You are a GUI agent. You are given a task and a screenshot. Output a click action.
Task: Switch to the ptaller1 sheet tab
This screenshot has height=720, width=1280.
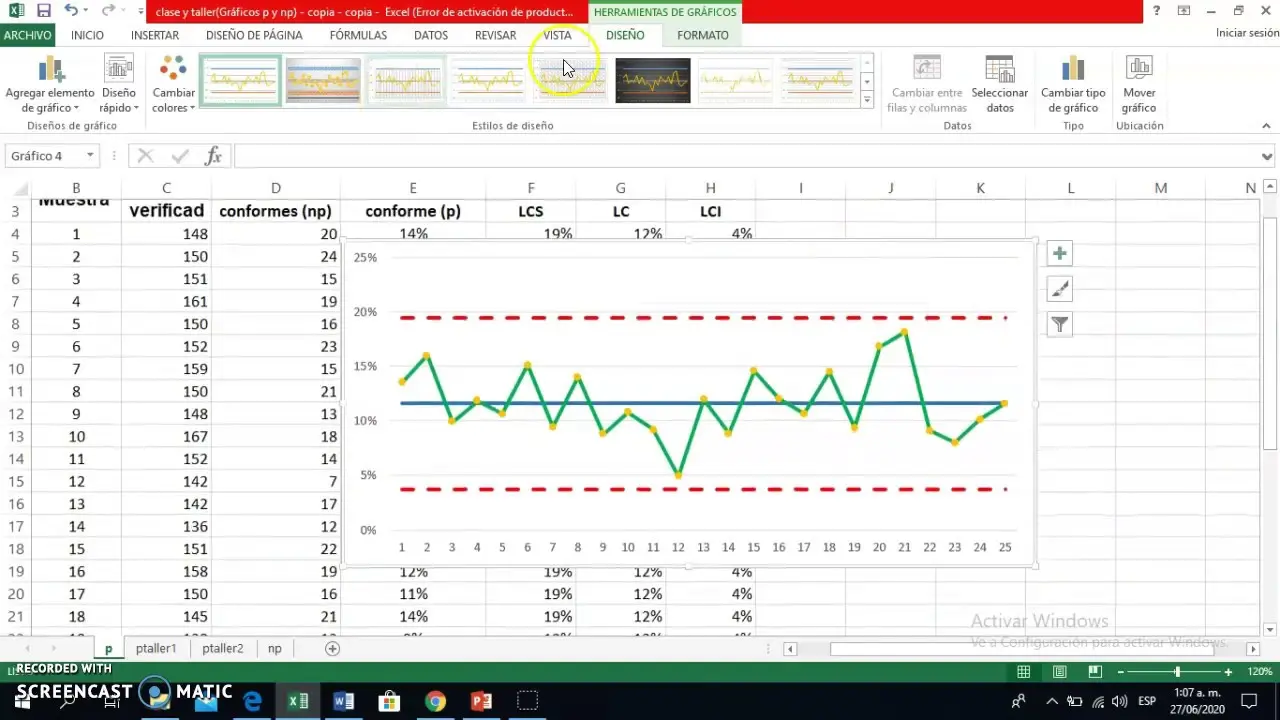[x=156, y=648]
